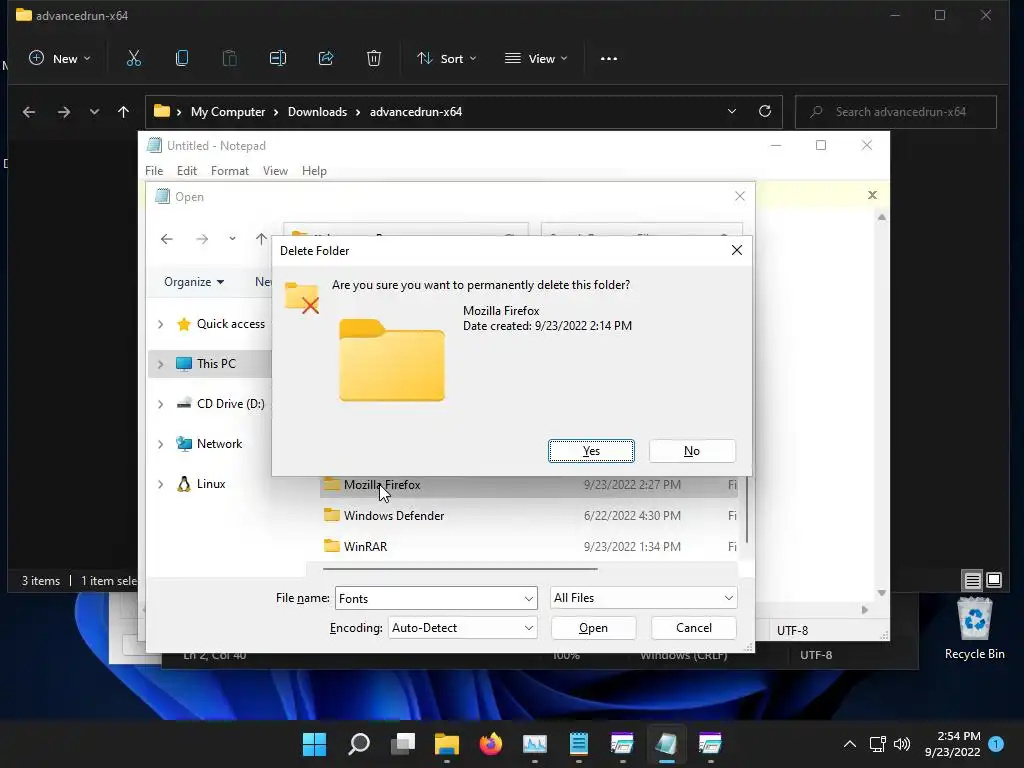Expand CD Drive (D:) in the tree
The image size is (1024, 768).
(161, 404)
